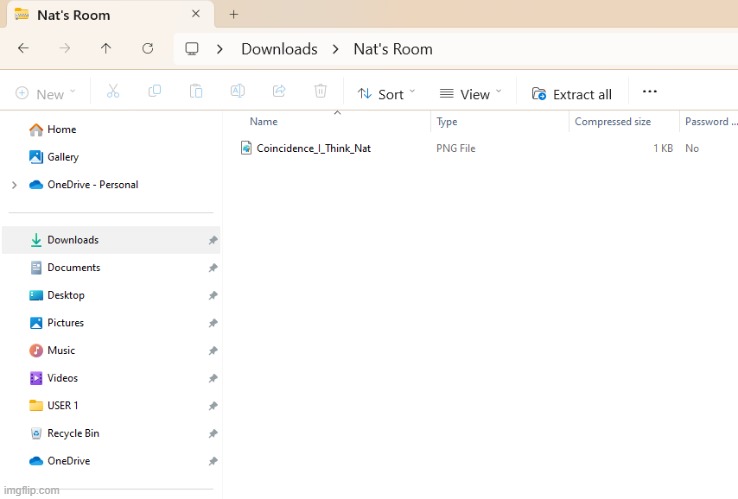738x499 pixels.
Task: Select OneDrive - Personal in sidebar
Action: [x=84, y=185]
